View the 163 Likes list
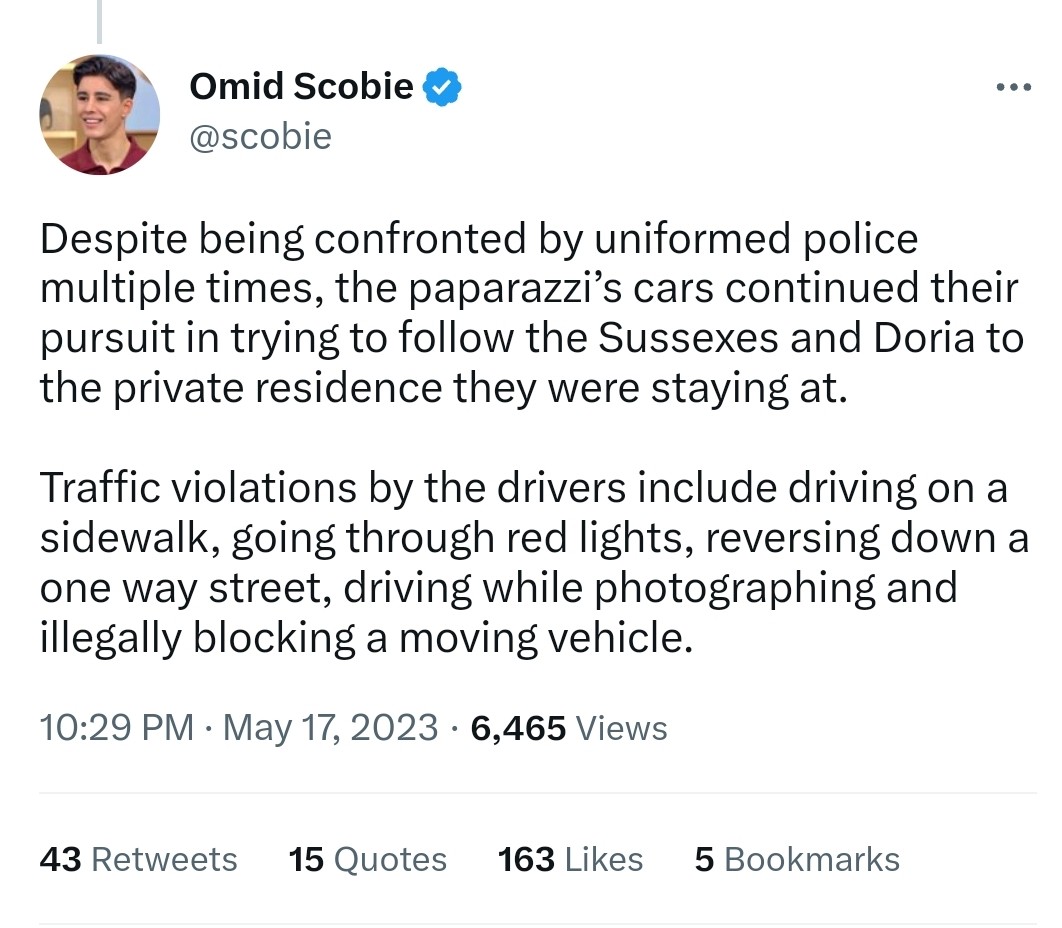 pos(570,859)
